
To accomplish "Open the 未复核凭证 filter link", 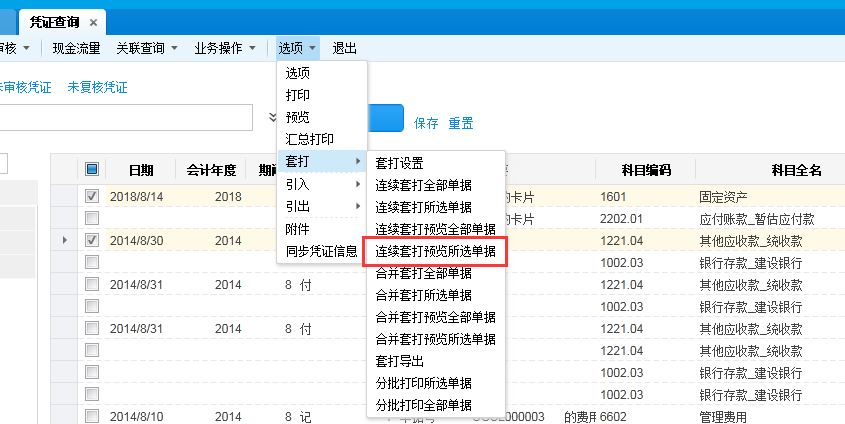I will 97,87.
